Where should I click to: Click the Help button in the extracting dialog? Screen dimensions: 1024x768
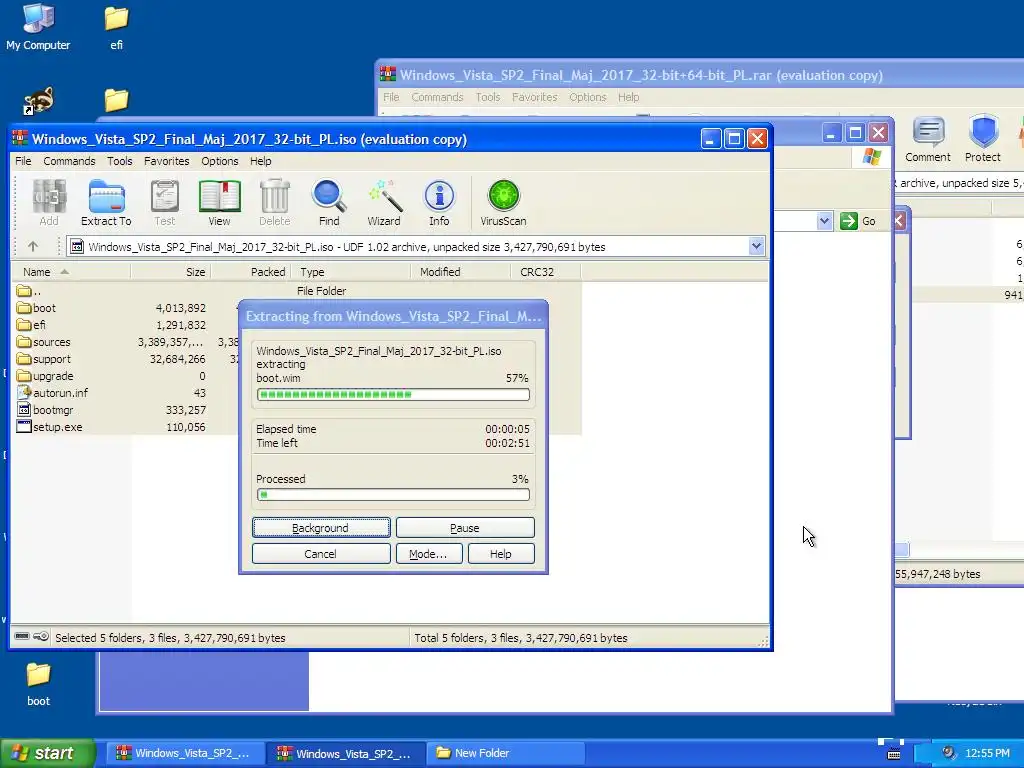501,554
